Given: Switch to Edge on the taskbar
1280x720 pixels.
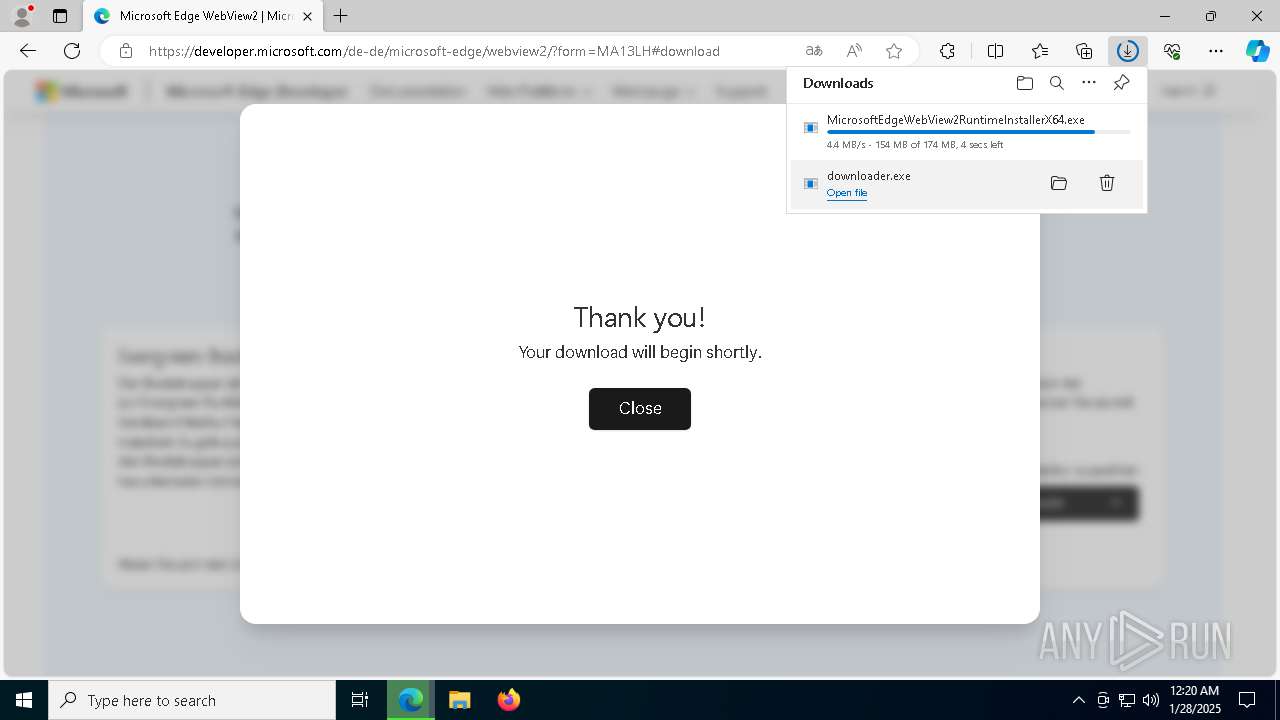Looking at the screenshot, I should pos(411,700).
